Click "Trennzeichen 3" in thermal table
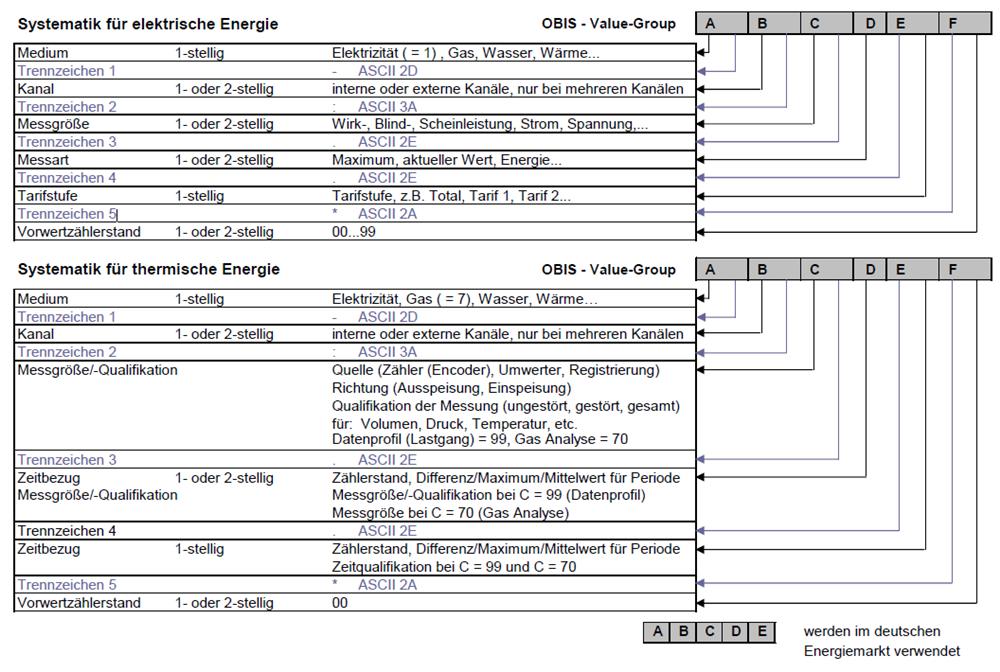 click(x=67, y=460)
